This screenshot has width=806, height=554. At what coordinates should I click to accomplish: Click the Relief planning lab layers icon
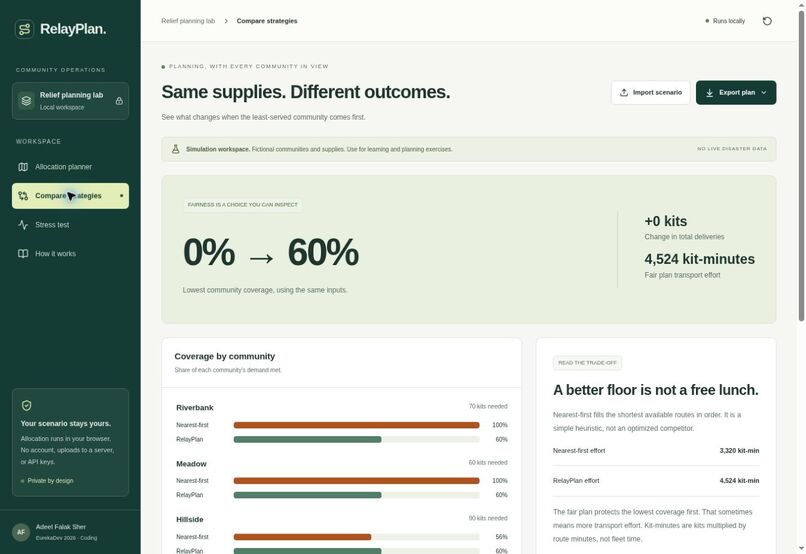(26, 101)
